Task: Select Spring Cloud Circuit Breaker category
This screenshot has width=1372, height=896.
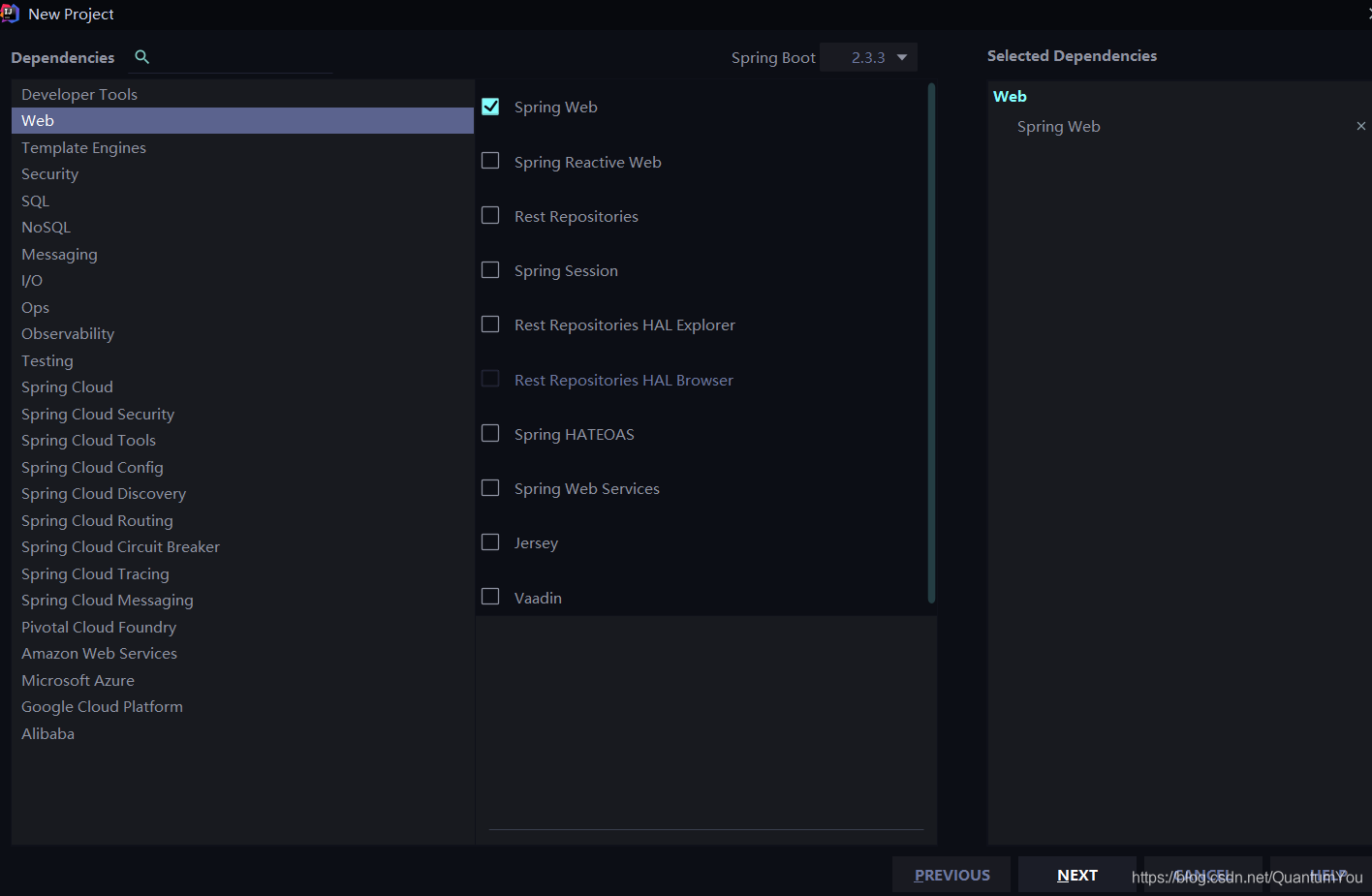Action: (242, 546)
